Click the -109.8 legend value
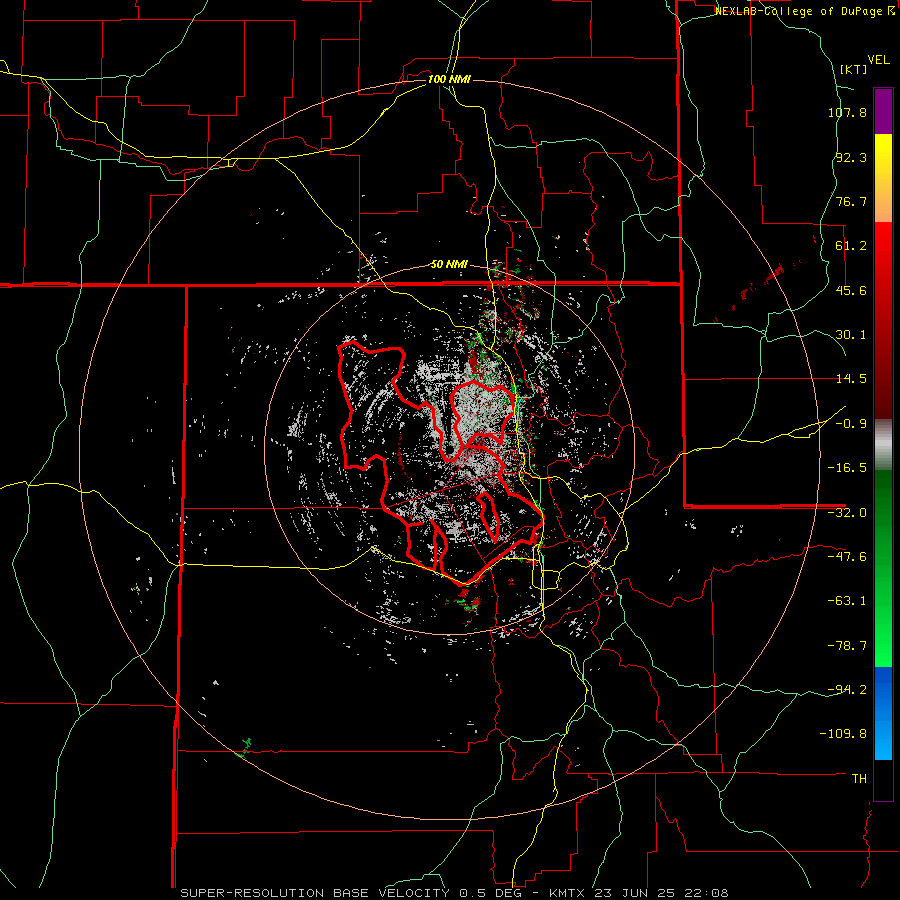900x900 pixels. point(843,734)
